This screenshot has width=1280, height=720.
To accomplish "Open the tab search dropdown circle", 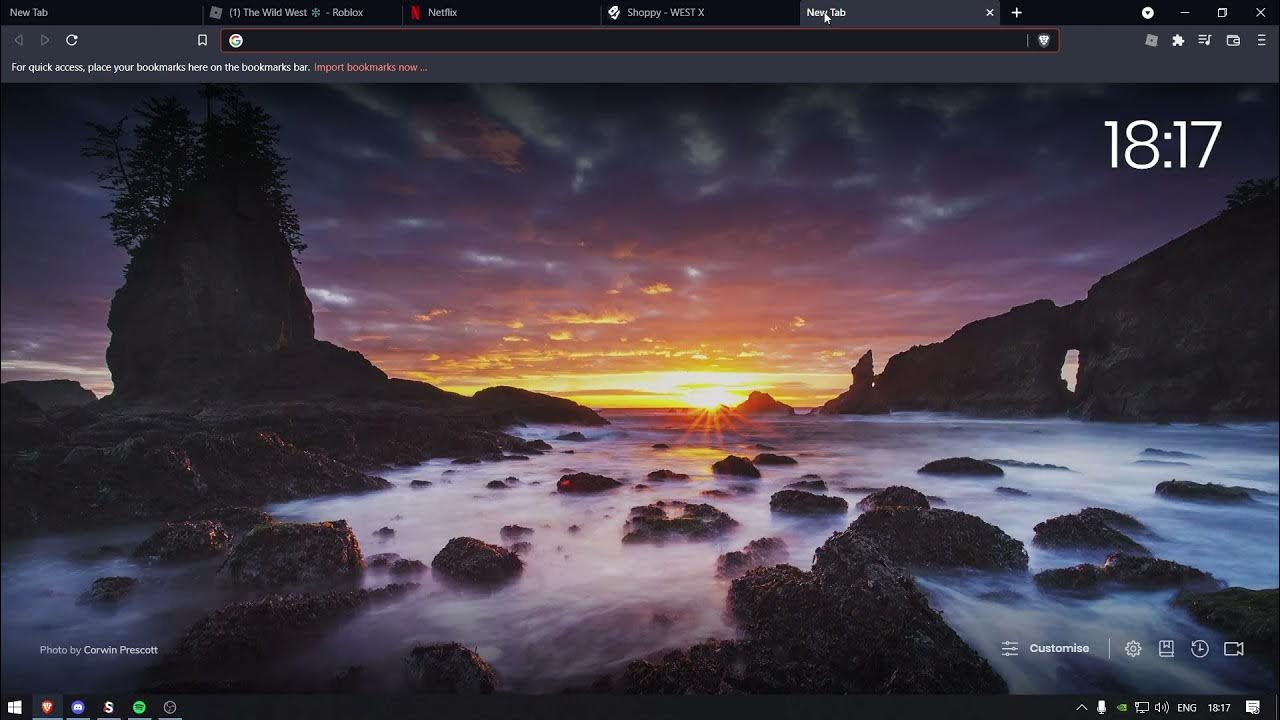I will pyautogui.click(x=1148, y=13).
